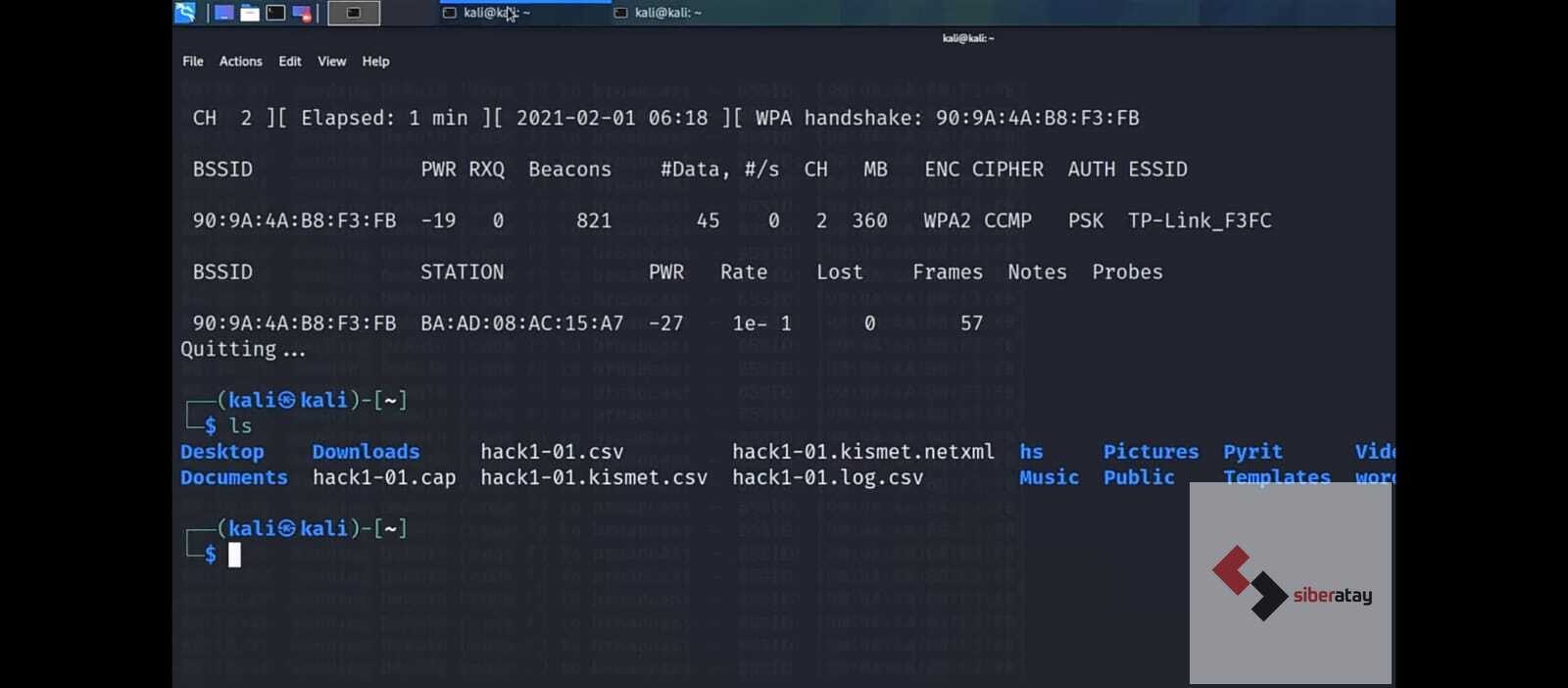This screenshot has height=688, width=1568.
Task: Click the typed ls command
Action: 240,425
